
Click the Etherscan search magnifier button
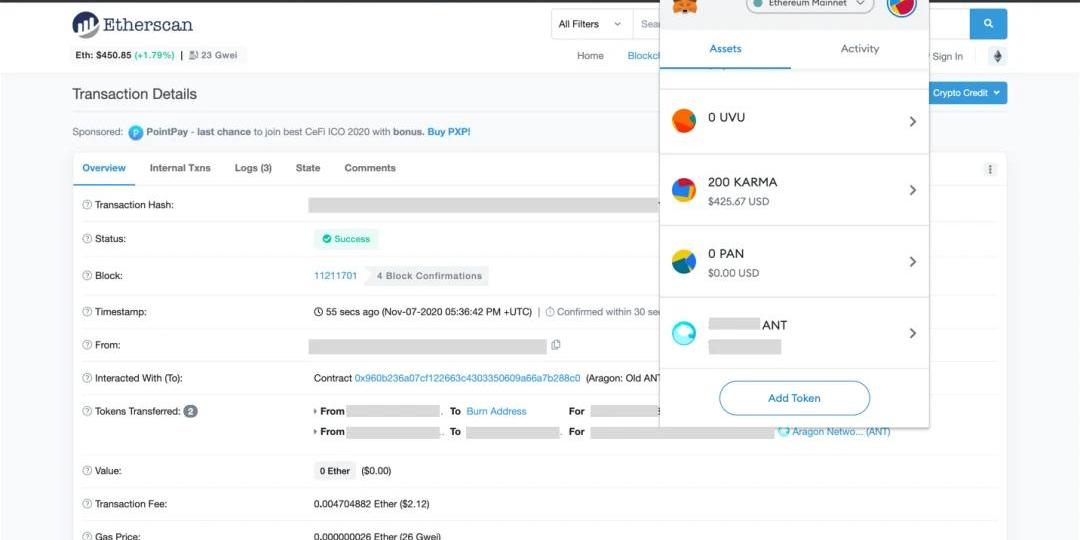coord(988,24)
